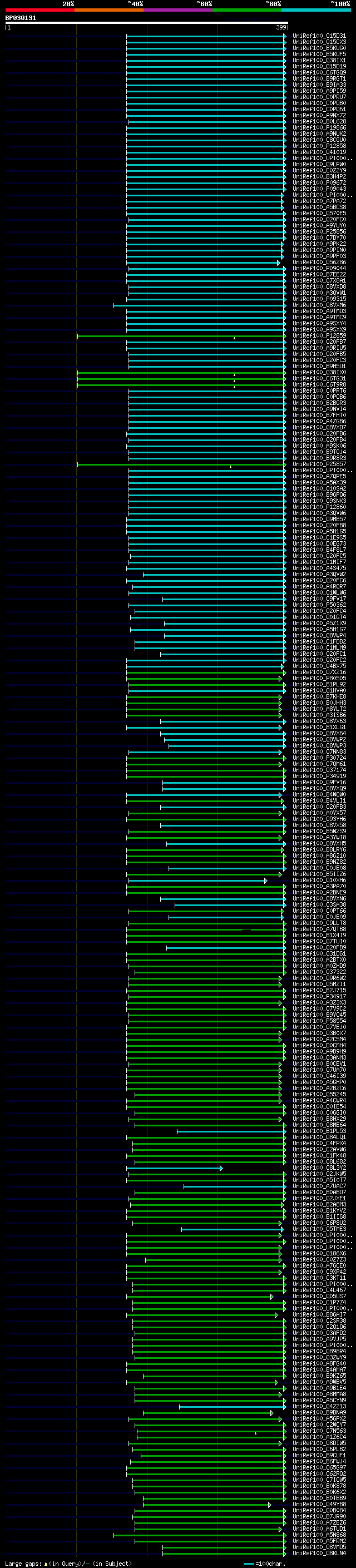Viewport: 356px width, 1568px height.
Task: Click the white query sequence bar
Action: tap(147, 23)
